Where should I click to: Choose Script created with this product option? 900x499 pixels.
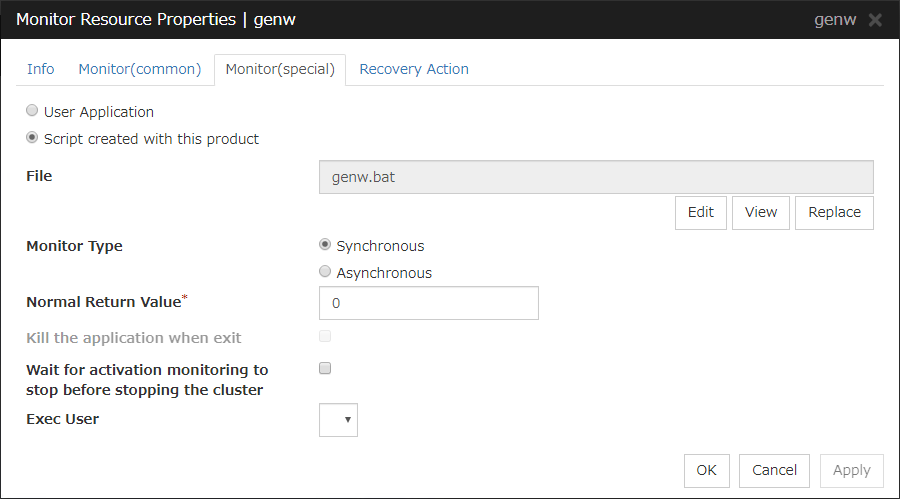[33, 139]
